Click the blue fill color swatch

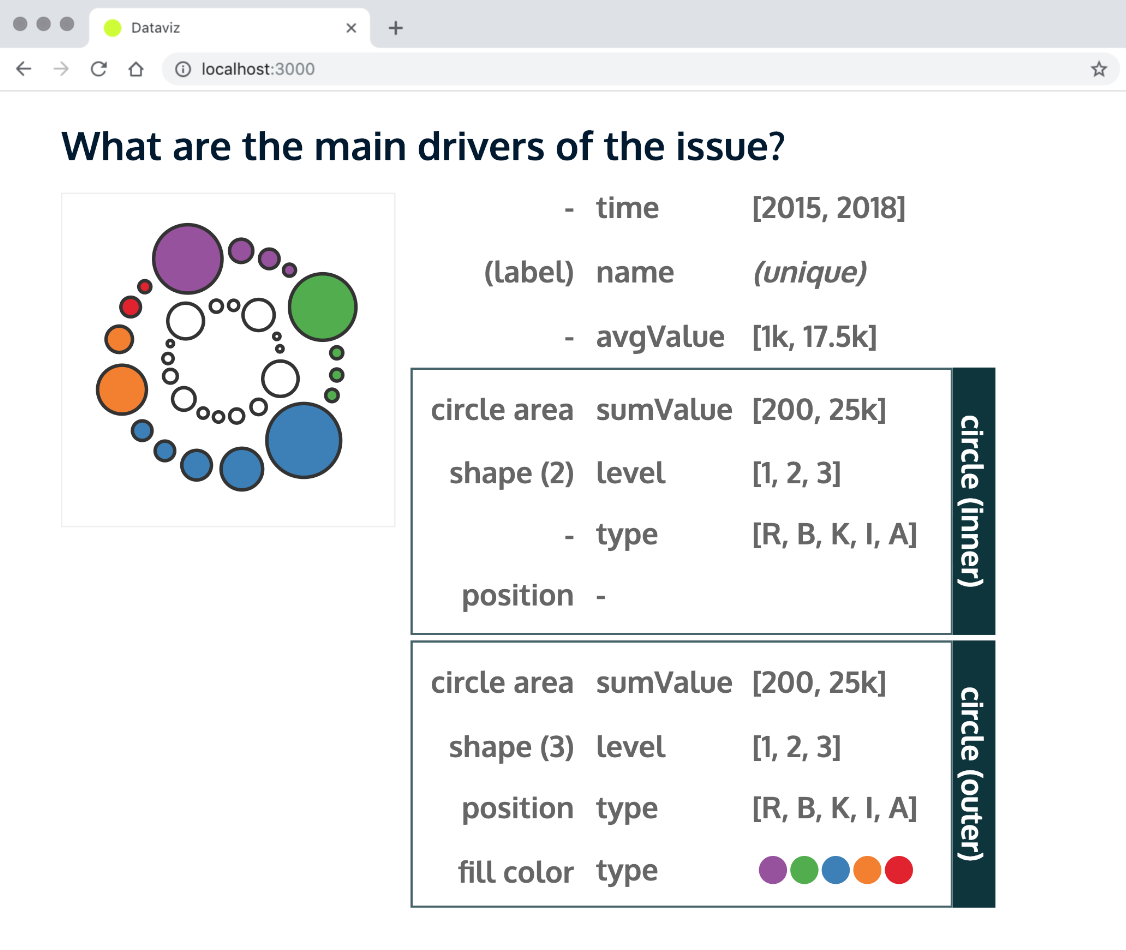click(836, 870)
